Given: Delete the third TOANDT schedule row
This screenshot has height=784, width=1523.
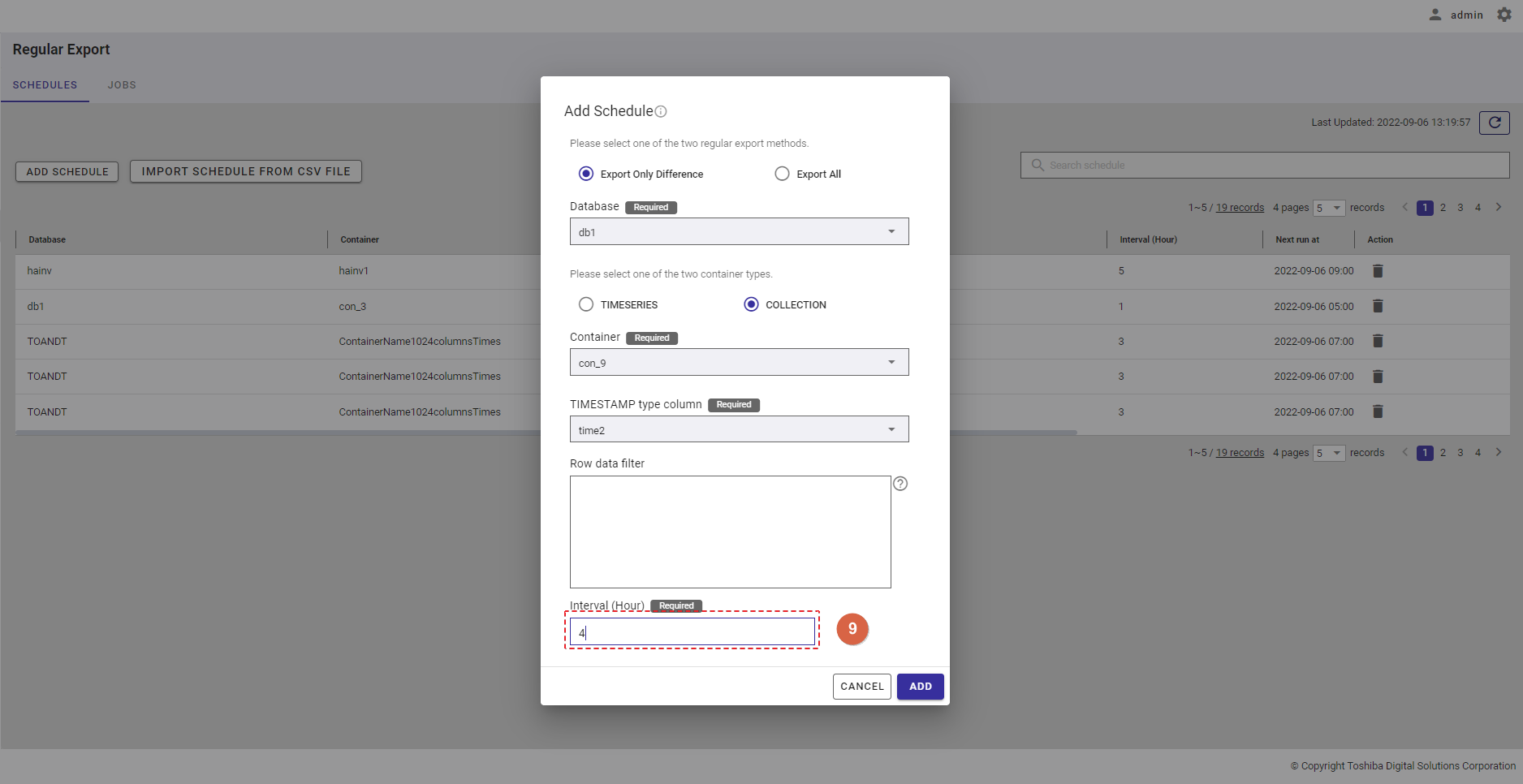Looking at the screenshot, I should 1378,411.
